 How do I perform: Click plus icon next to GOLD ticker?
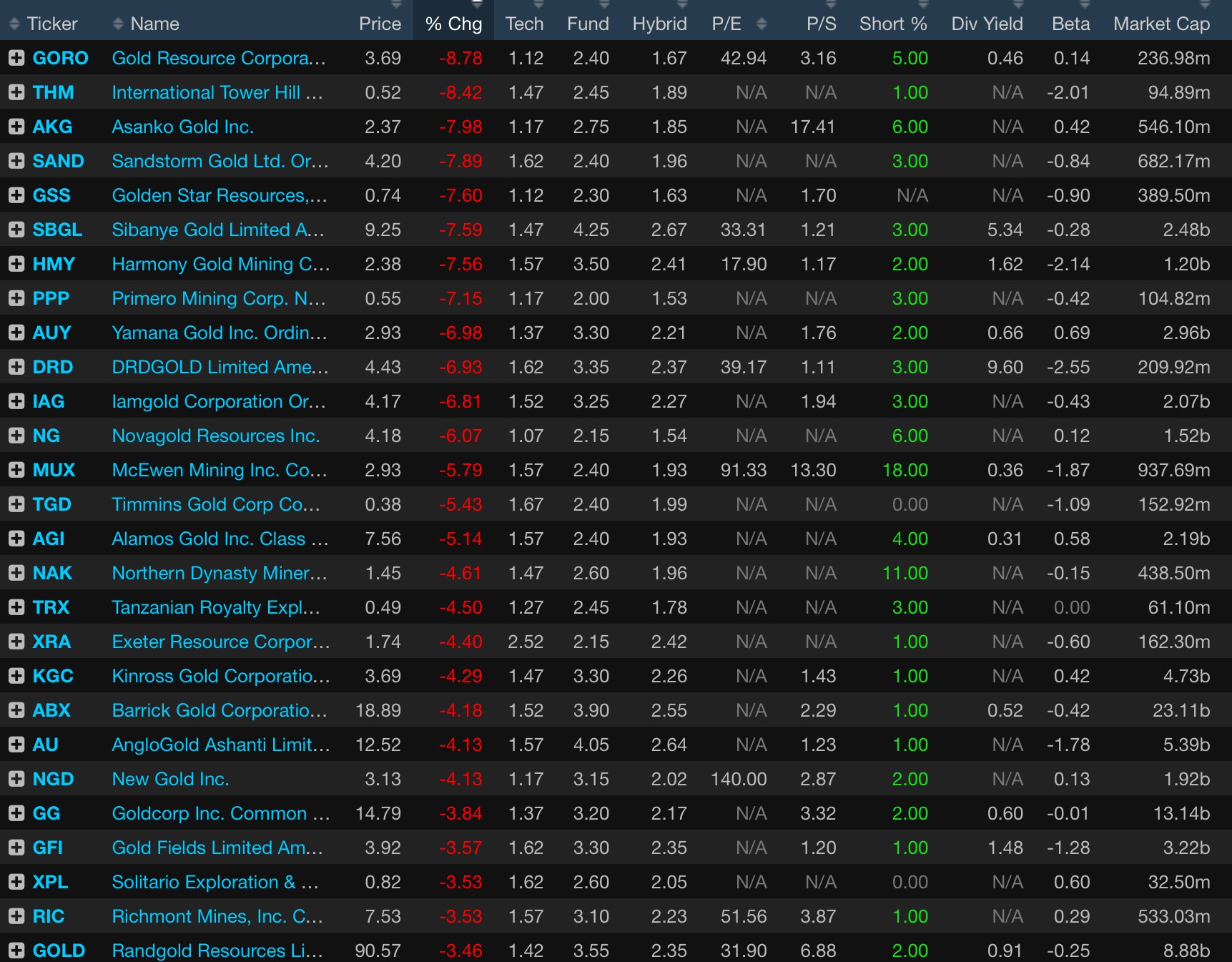point(16,951)
